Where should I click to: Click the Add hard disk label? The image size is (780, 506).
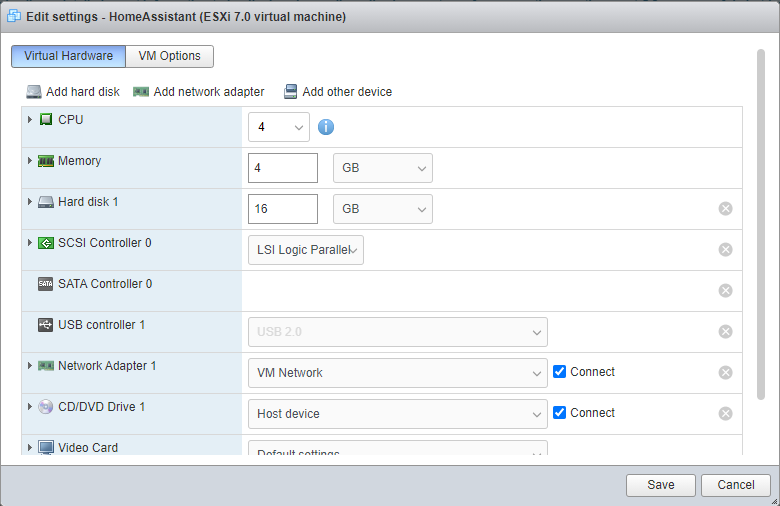83,92
